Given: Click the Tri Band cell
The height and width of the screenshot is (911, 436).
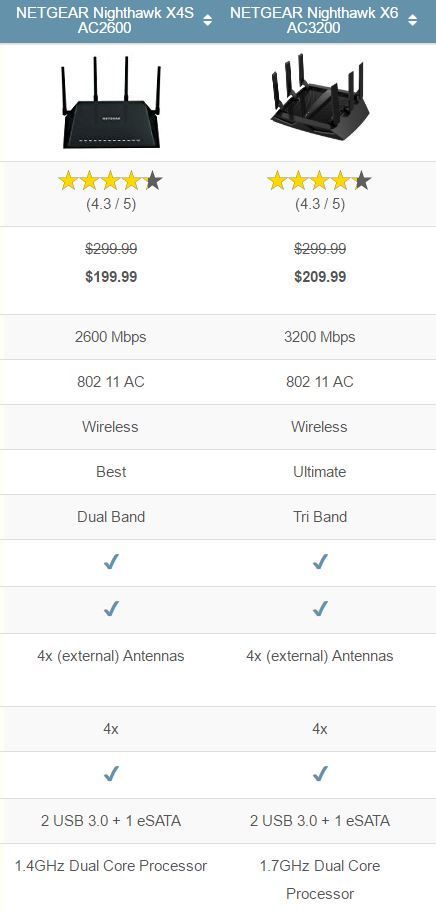Looking at the screenshot, I should [320, 517].
